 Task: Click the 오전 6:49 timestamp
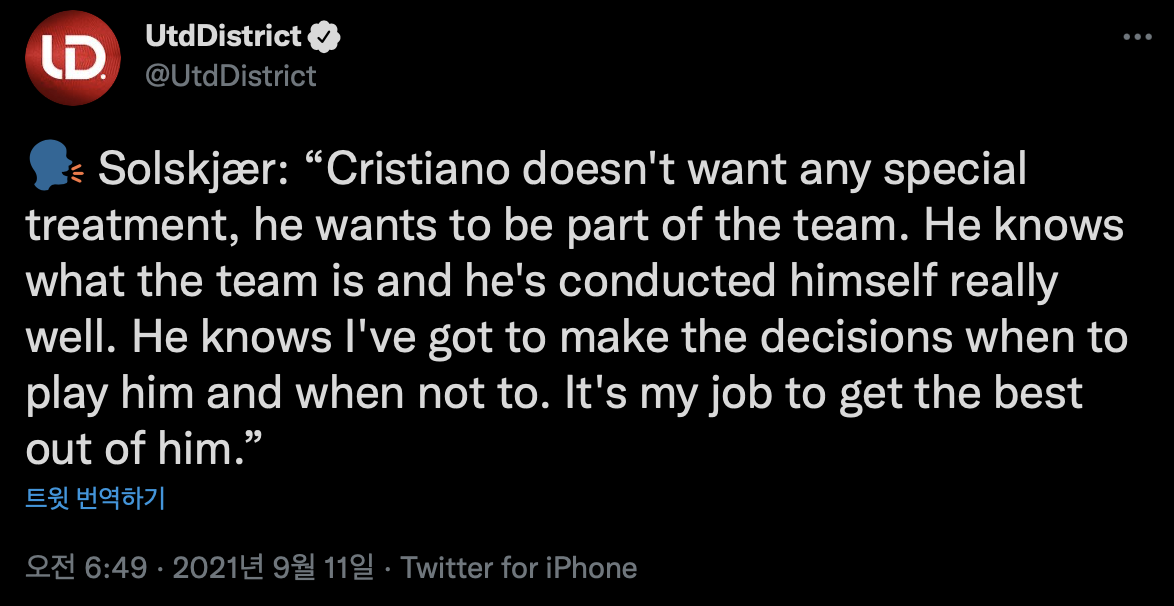coord(88,568)
